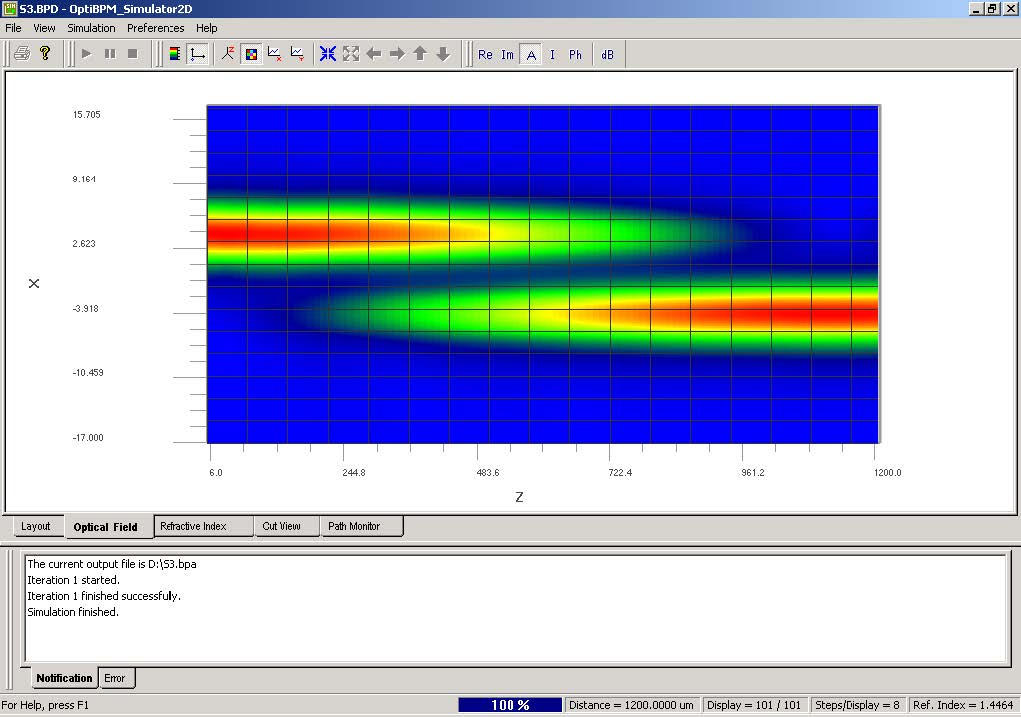Open the Simulation menu
Image resolution: width=1021 pixels, height=717 pixels.
click(x=91, y=28)
